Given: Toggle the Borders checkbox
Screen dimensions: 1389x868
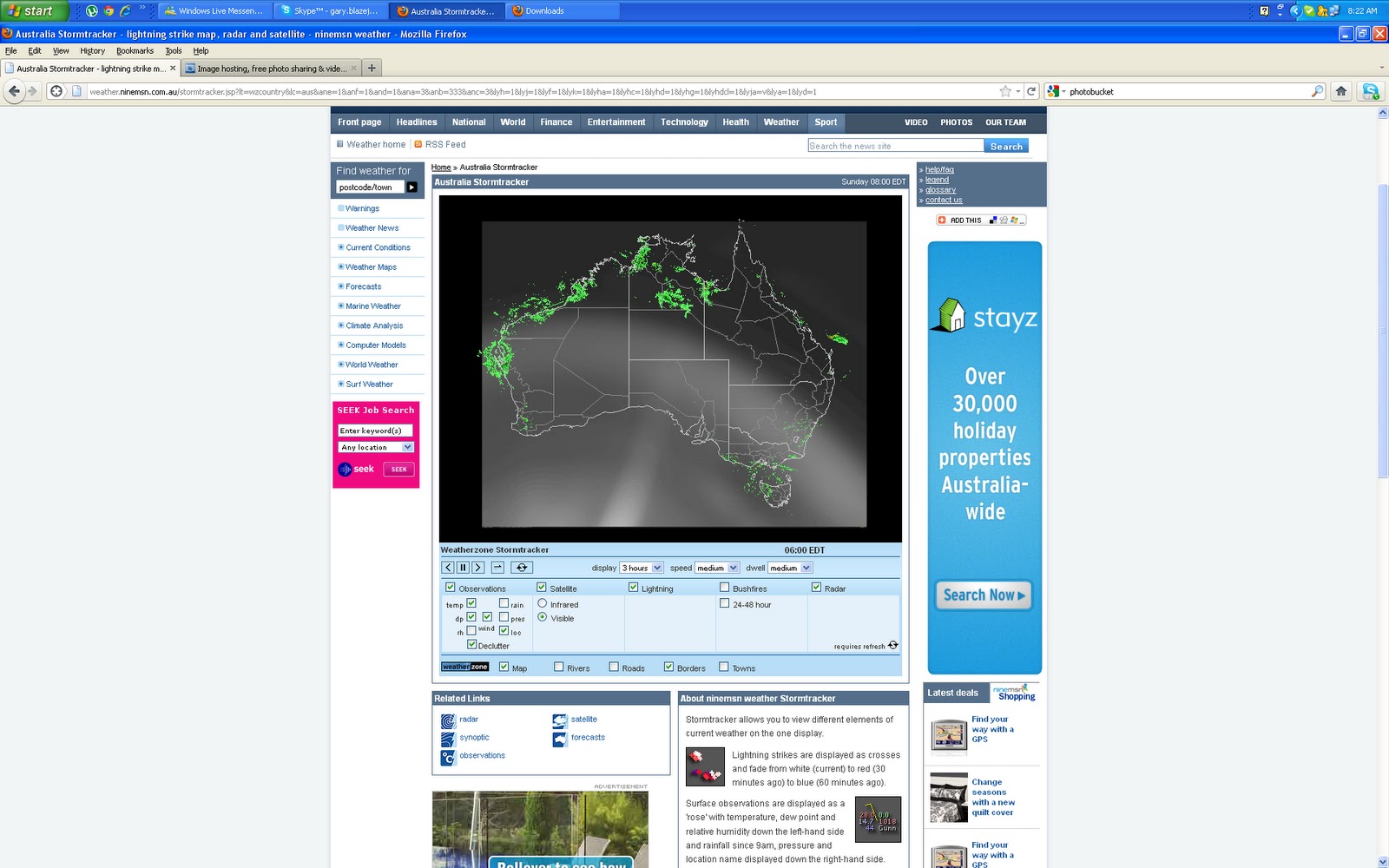Looking at the screenshot, I should click(x=668, y=667).
